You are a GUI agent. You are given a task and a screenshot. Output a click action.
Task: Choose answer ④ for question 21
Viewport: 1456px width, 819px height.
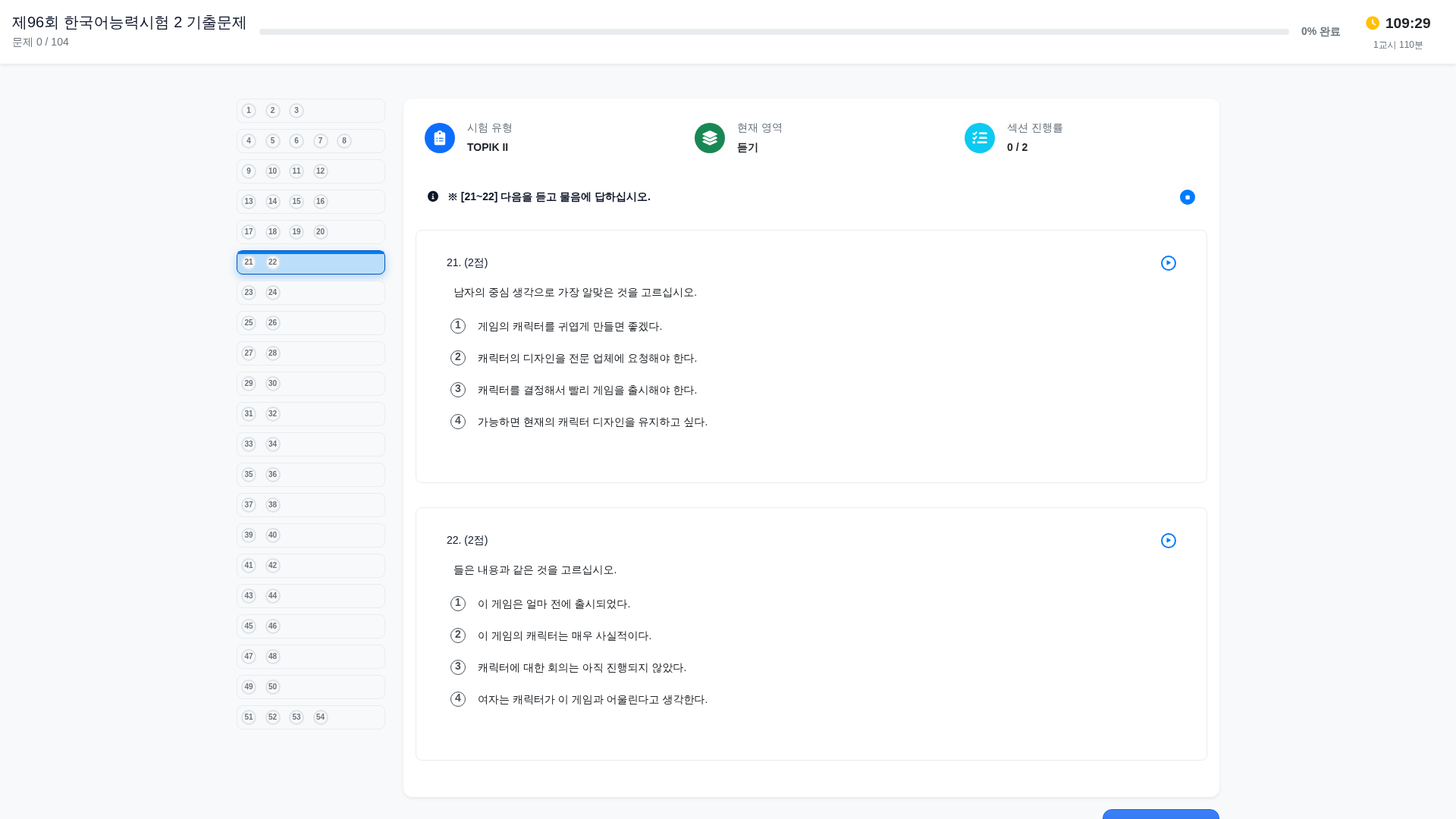coord(457,421)
